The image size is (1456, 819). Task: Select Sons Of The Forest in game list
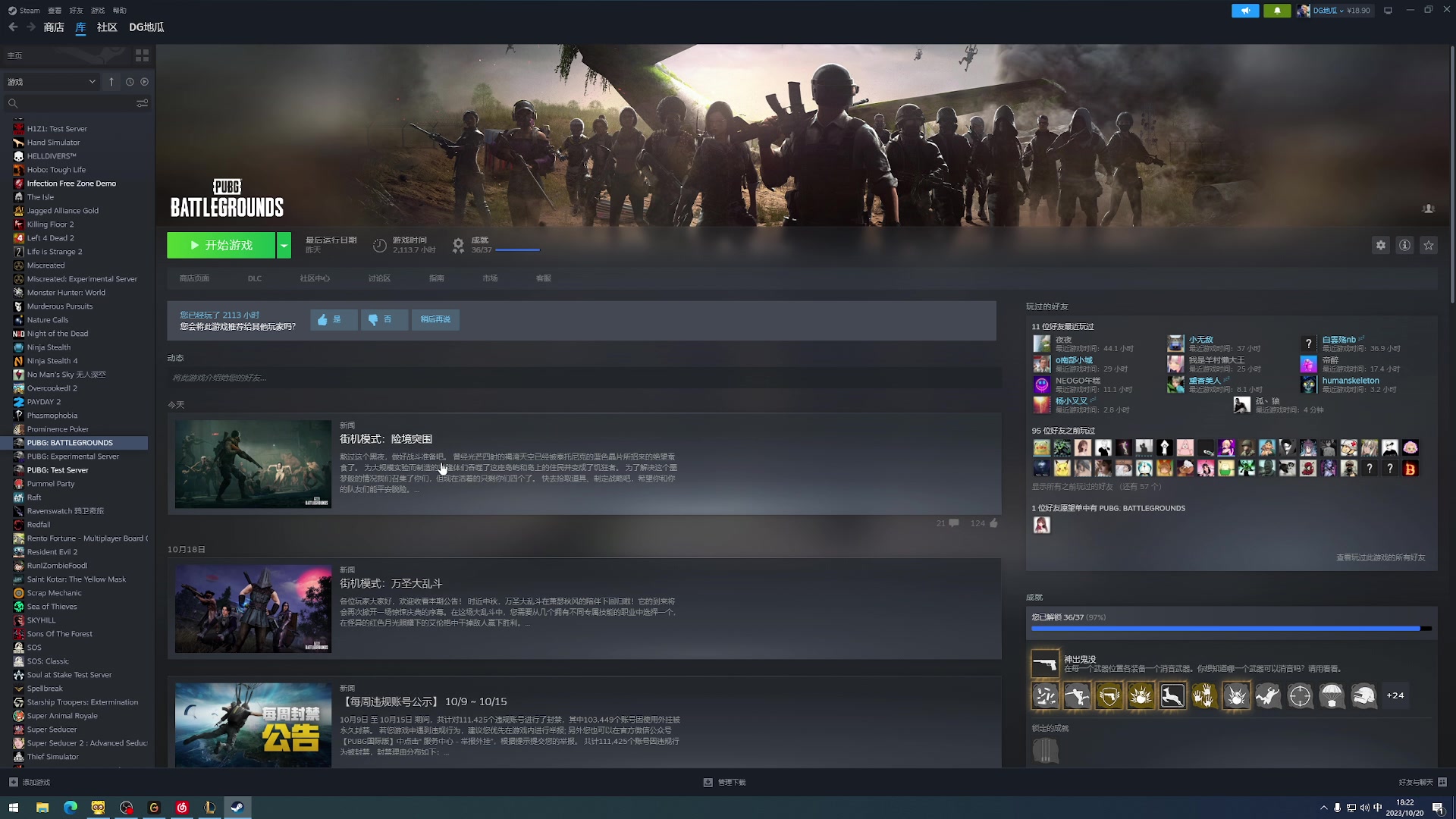point(60,634)
